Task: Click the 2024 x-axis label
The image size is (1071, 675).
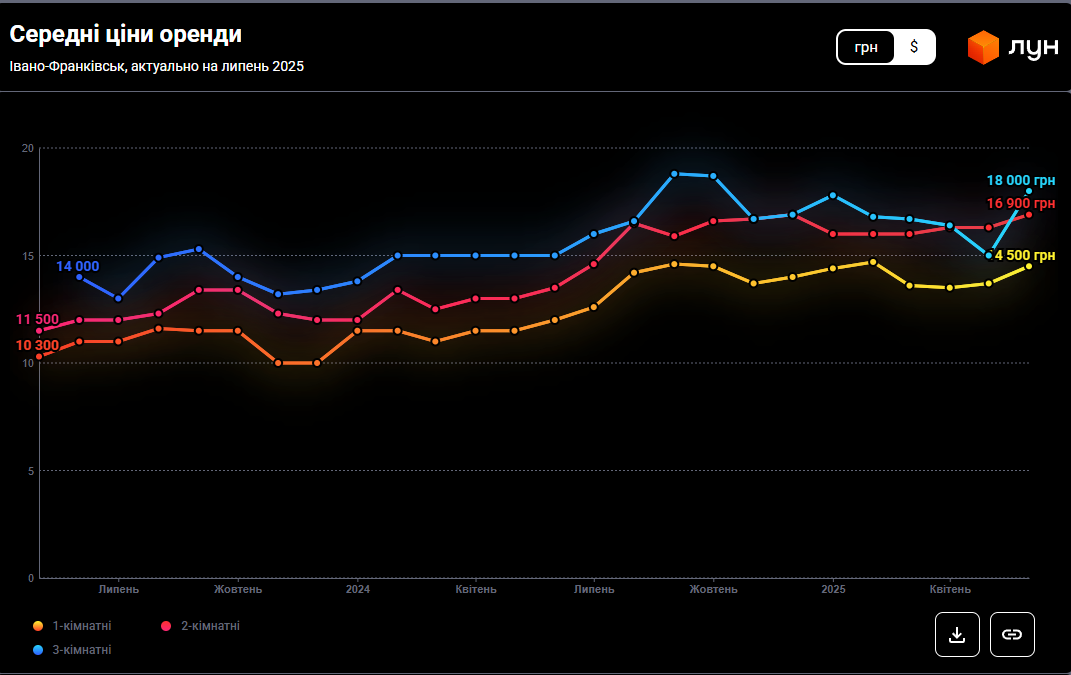Action: pos(357,589)
